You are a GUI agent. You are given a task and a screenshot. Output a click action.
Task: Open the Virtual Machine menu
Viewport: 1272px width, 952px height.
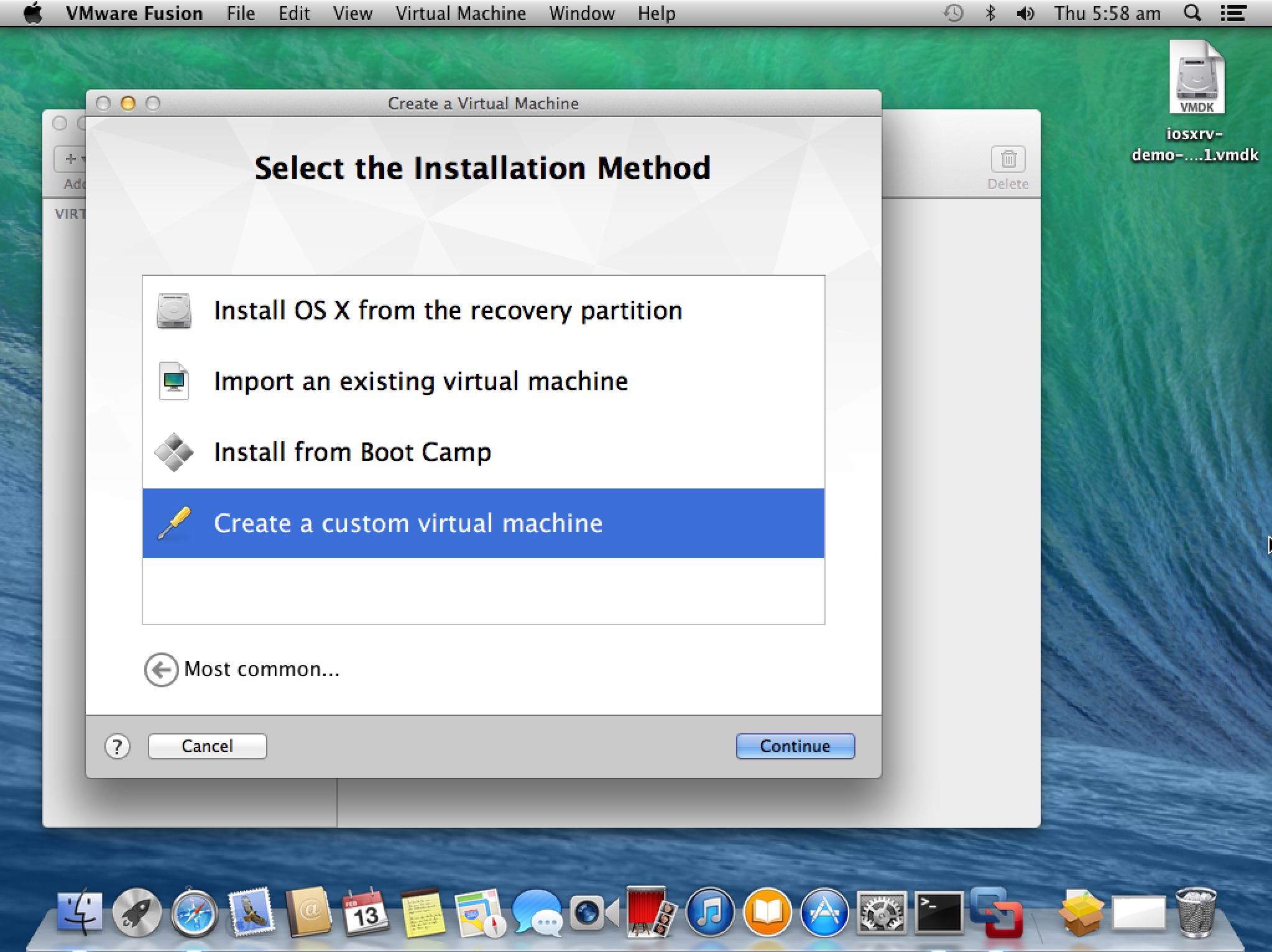[461, 13]
